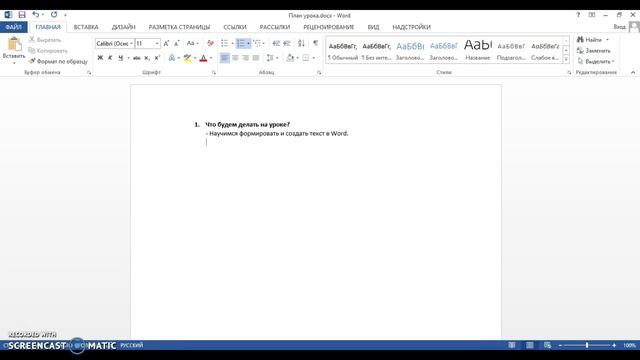Viewport: 640px width, 360px height.
Task: Click the Find (Найти) button
Action: (589, 40)
